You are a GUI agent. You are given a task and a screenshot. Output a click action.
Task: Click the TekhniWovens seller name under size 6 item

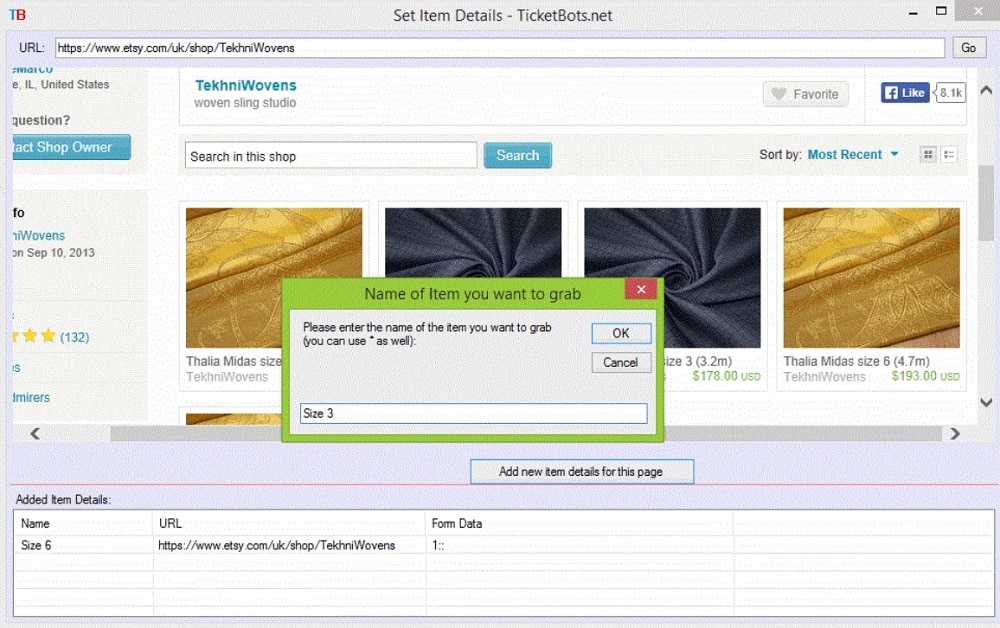coord(825,377)
